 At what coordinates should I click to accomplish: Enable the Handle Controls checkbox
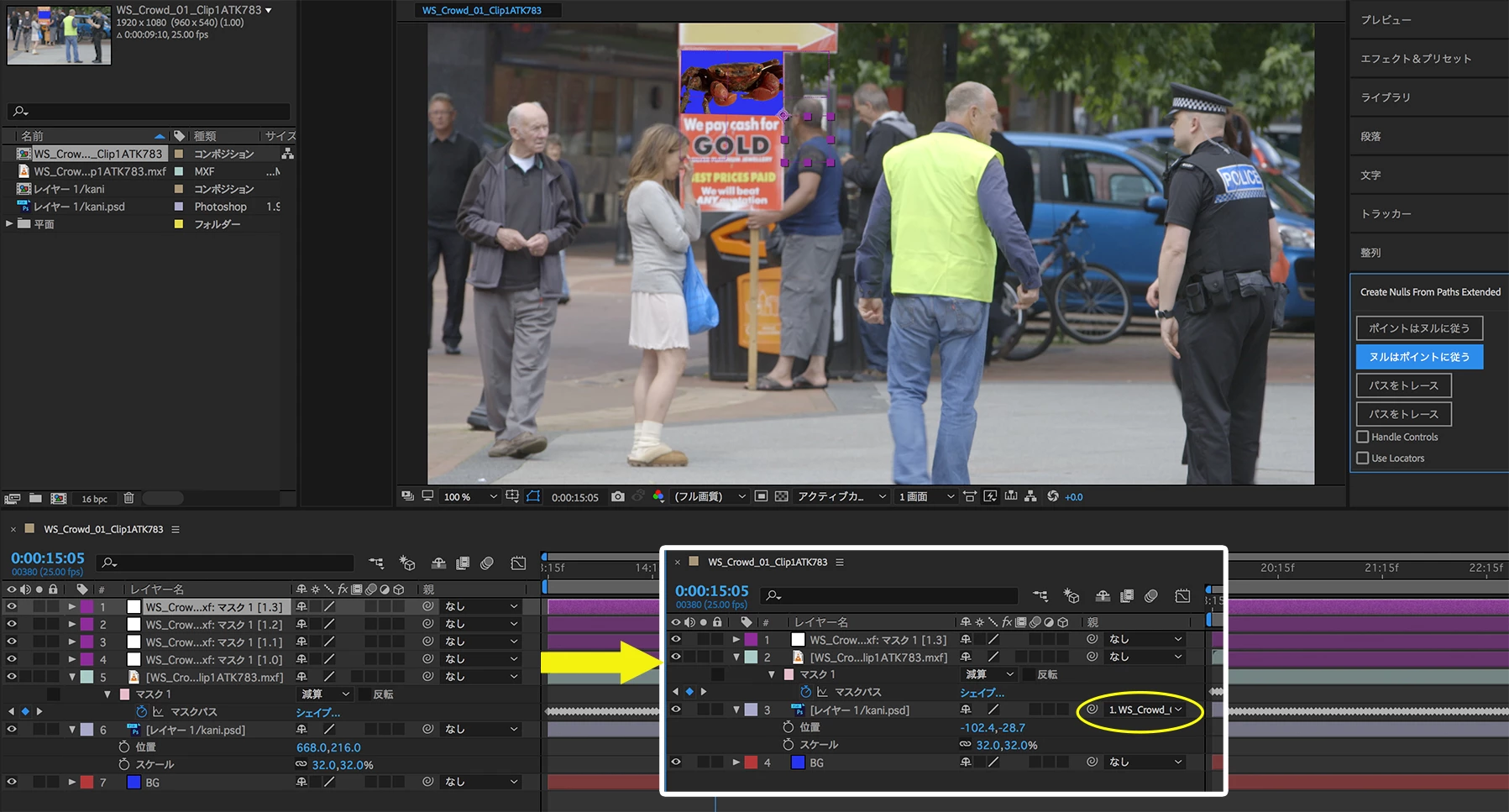click(1363, 437)
